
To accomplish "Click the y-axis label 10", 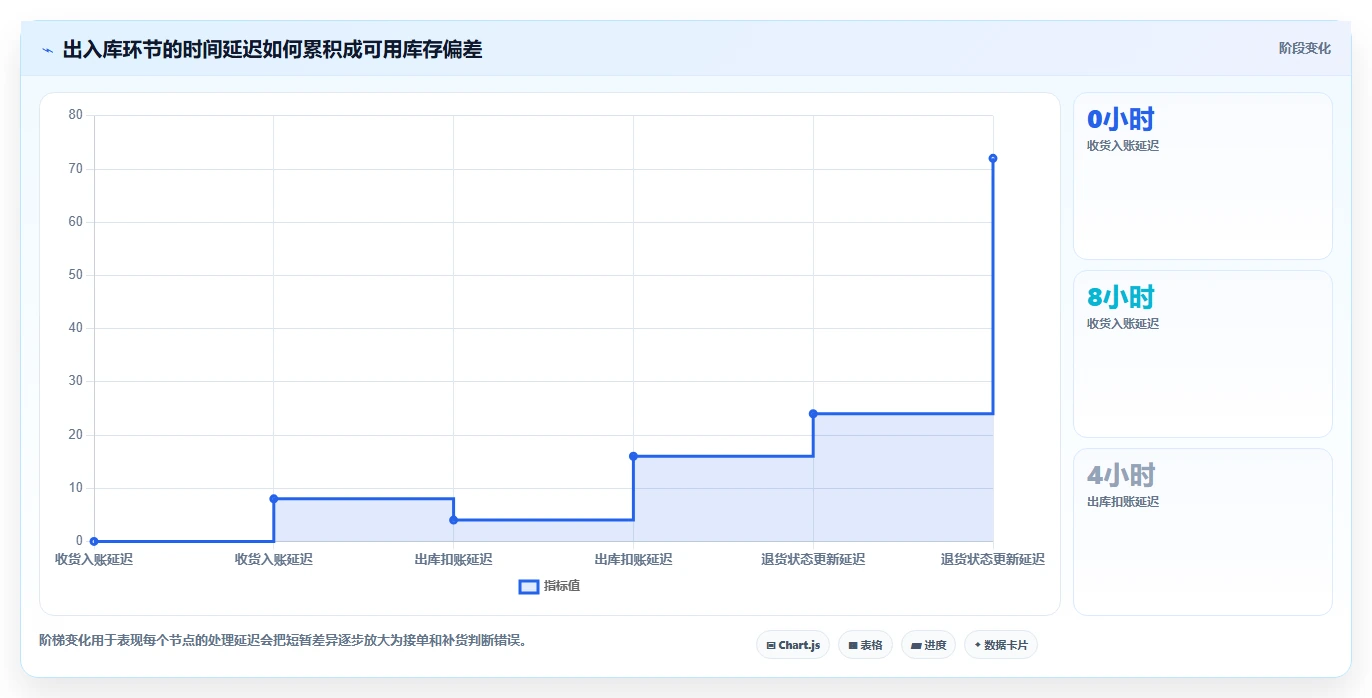I will [76, 488].
